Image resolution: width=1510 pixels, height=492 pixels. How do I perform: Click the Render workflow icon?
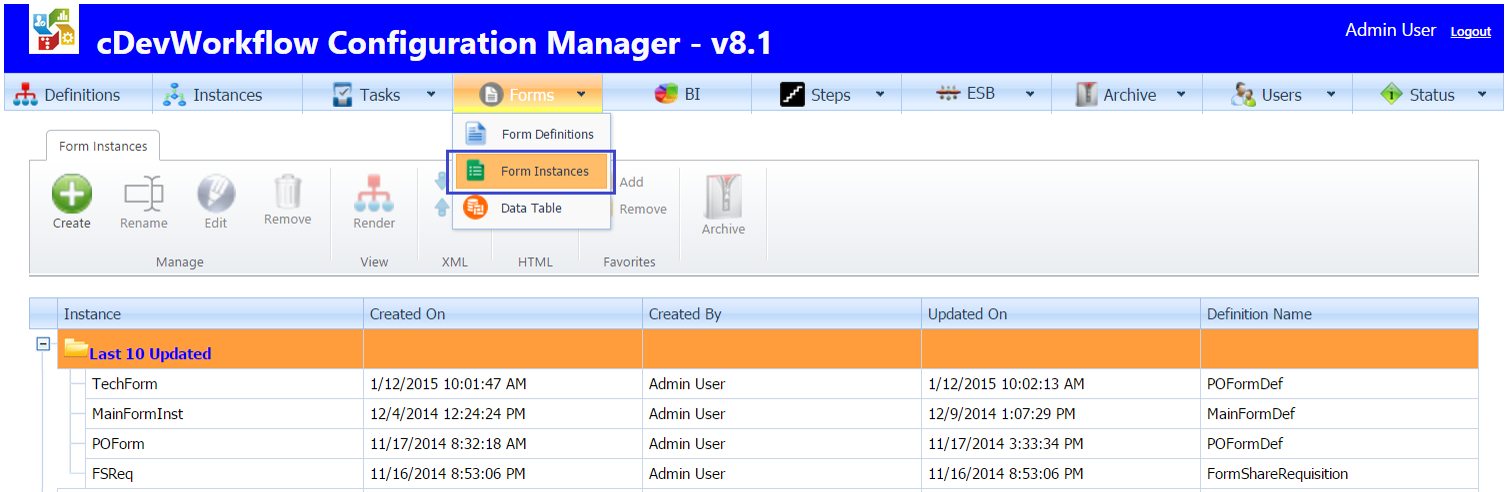click(374, 194)
